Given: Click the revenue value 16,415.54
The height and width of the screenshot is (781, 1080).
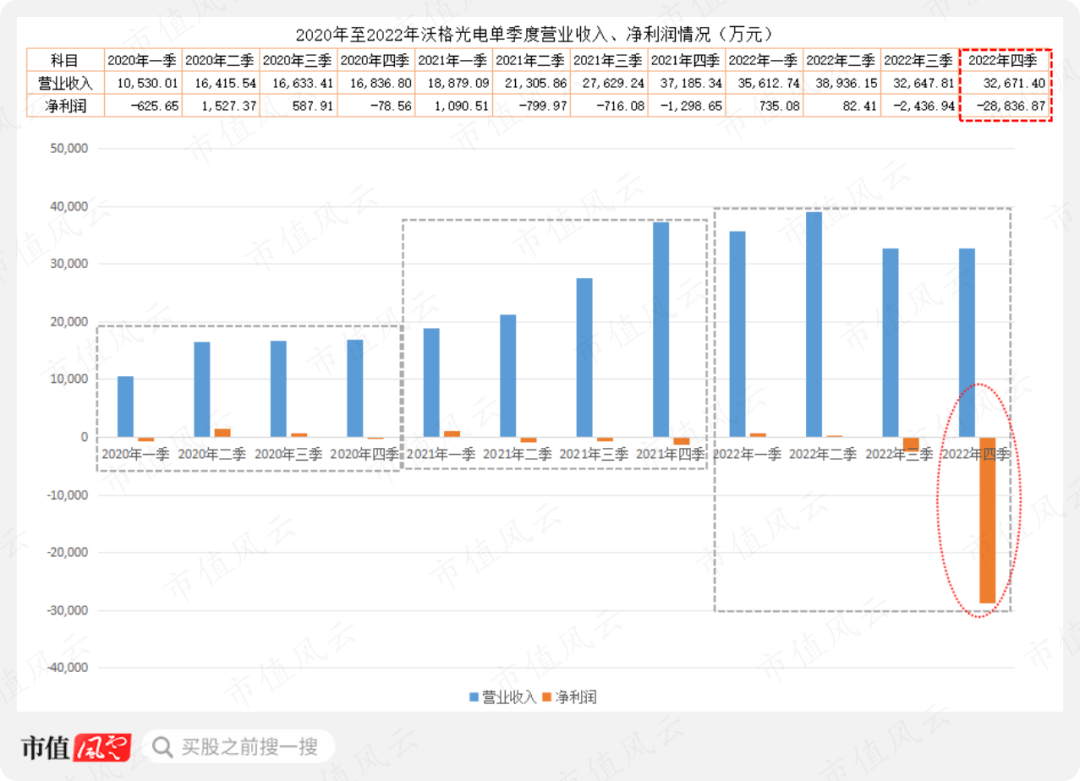Looking at the screenshot, I should pyautogui.click(x=225, y=83).
